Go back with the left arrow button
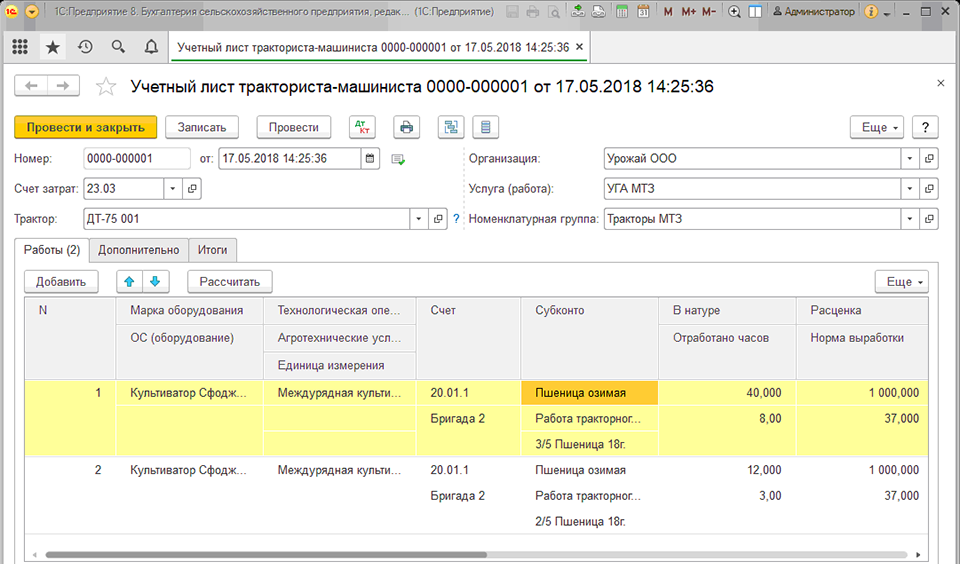The image size is (960, 564). [31, 86]
